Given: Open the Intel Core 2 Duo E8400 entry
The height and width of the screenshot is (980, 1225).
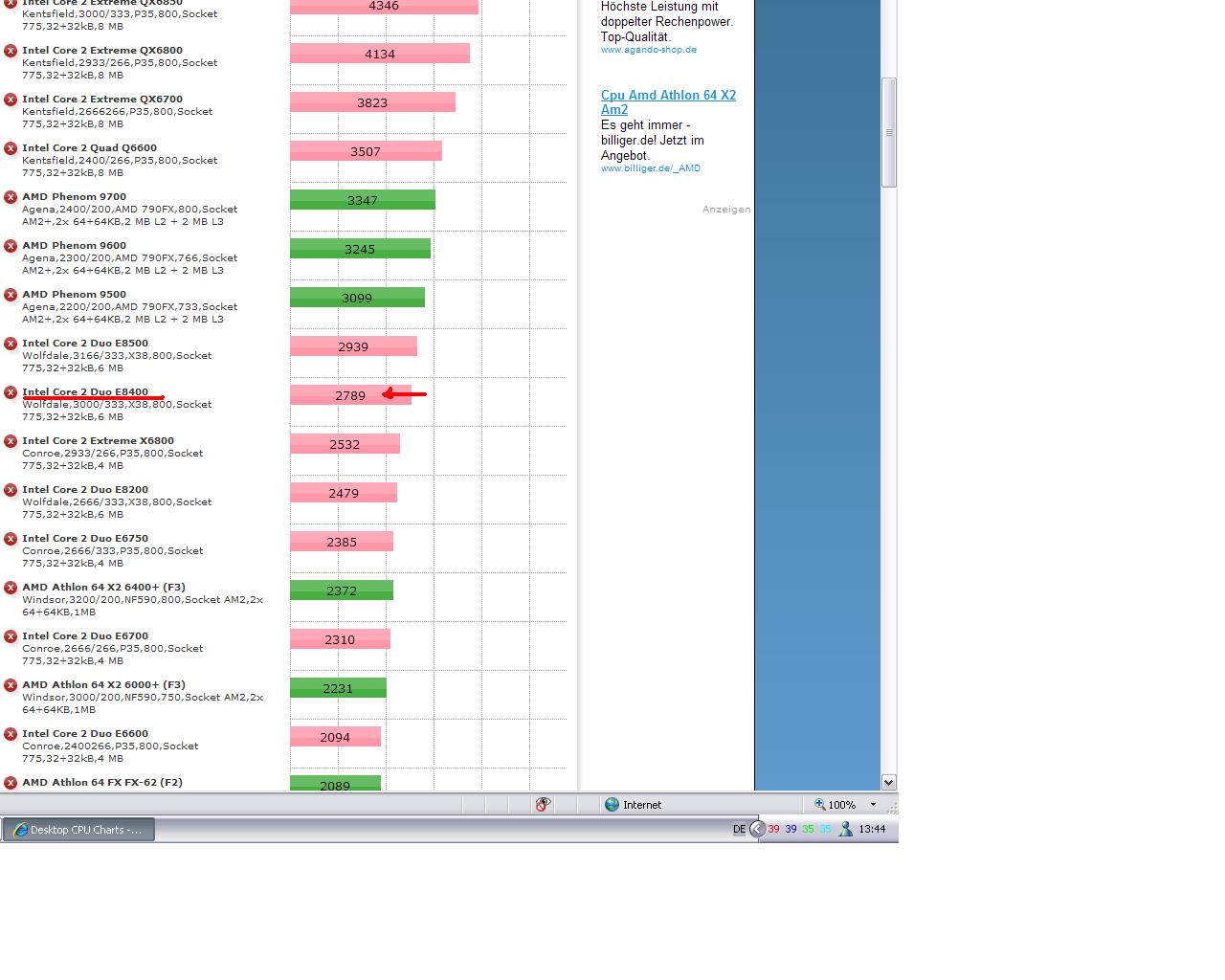Looking at the screenshot, I should tap(85, 392).
